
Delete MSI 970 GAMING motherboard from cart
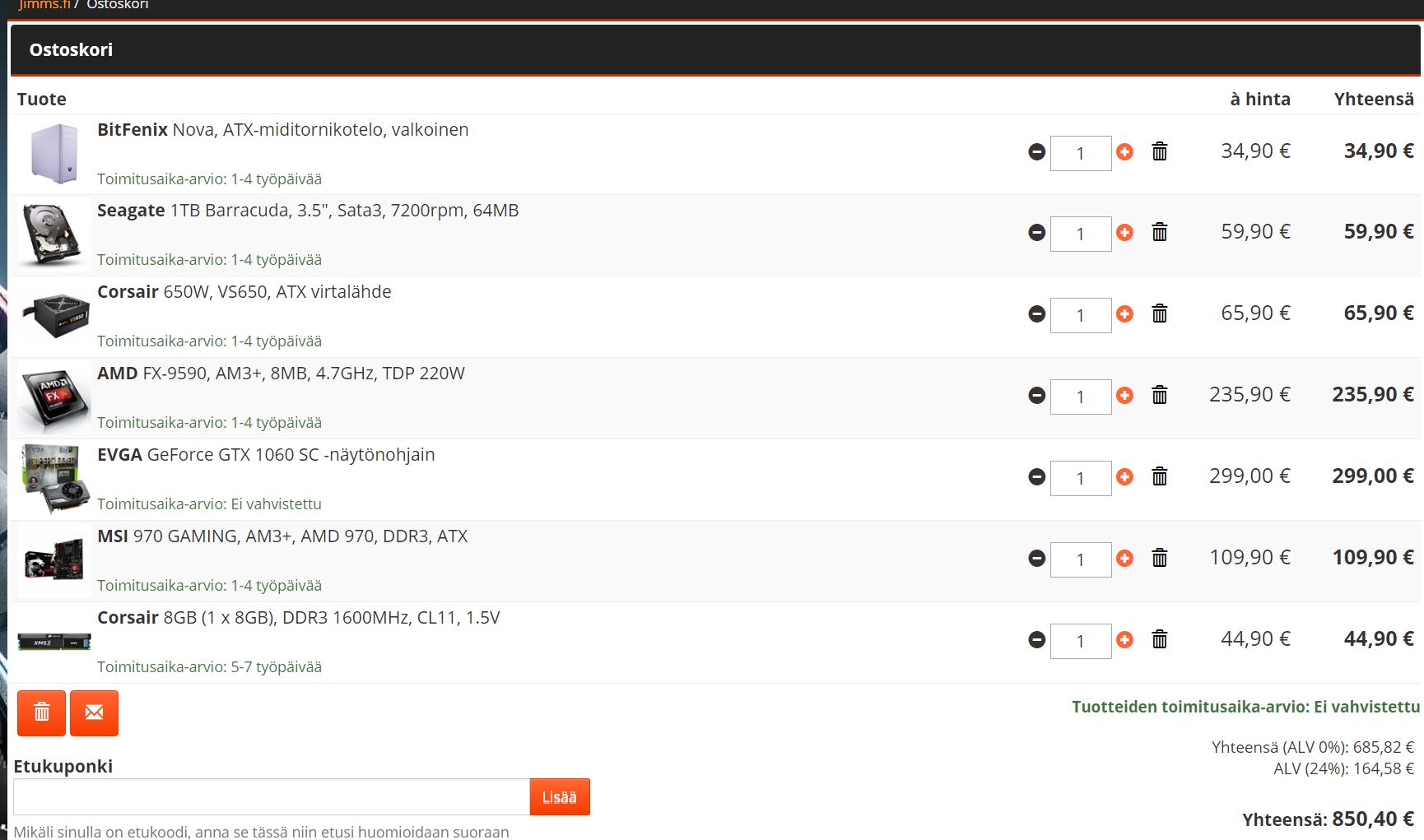coord(1160,558)
